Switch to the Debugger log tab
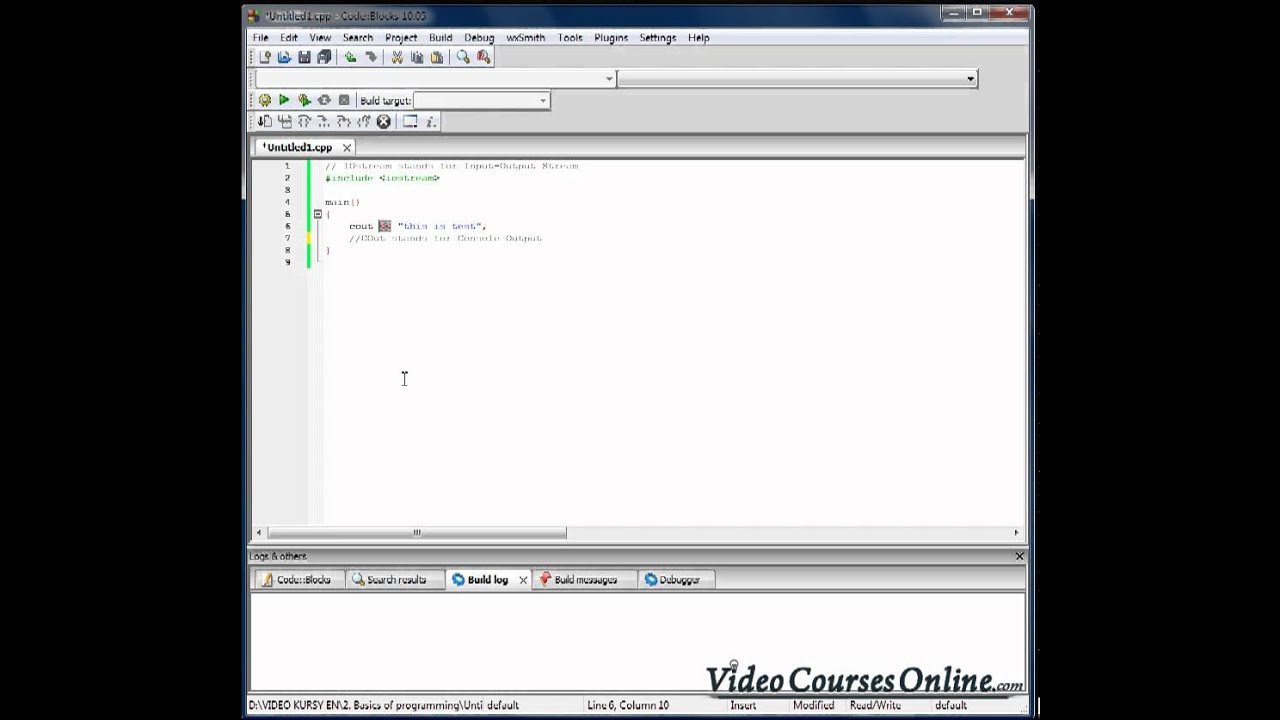Screen dimensions: 1280x720 point(678,580)
